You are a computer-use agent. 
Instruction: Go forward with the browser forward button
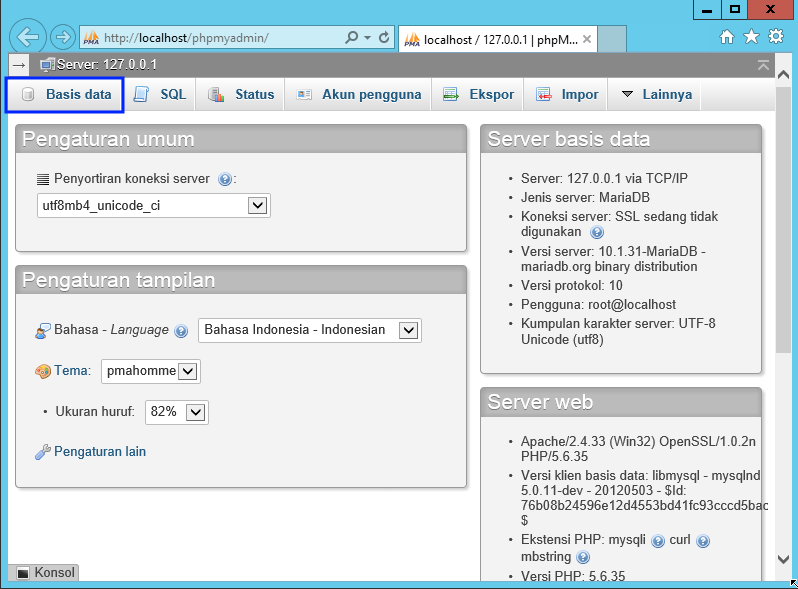[x=63, y=37]
